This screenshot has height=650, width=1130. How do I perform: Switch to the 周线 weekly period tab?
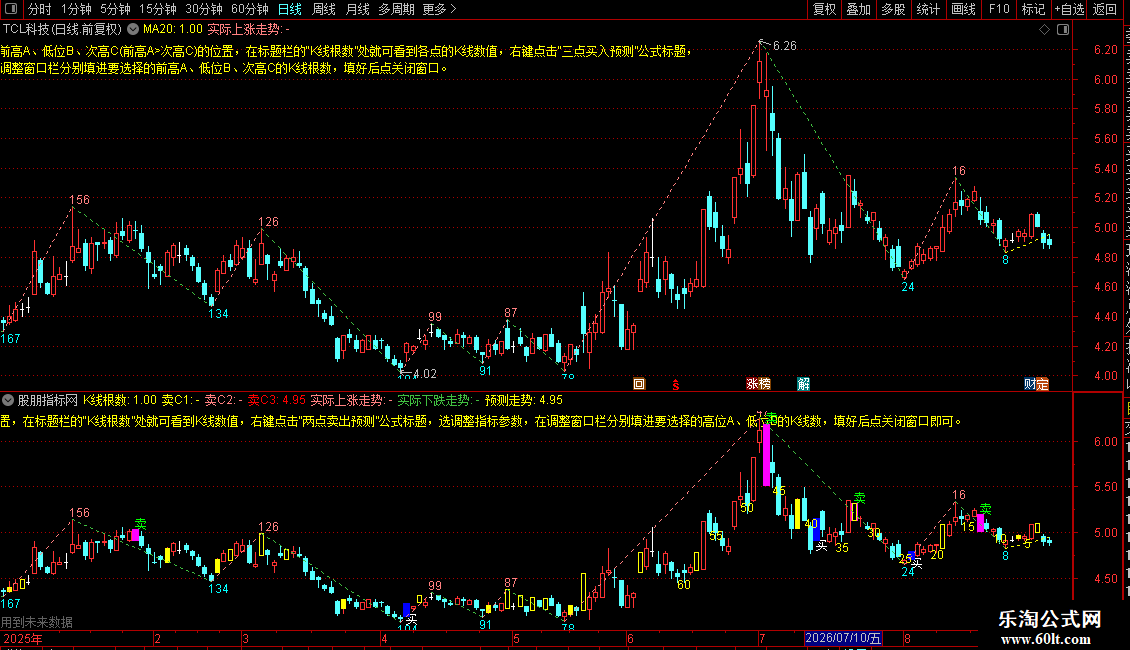[x=324, y=9]
